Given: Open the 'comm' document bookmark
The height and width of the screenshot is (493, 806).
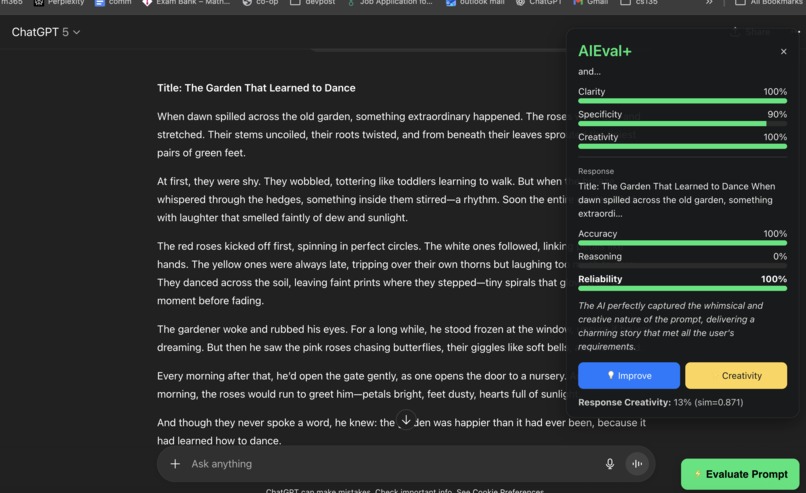Looking at the screenshot, I should click(x=113, y=3).
